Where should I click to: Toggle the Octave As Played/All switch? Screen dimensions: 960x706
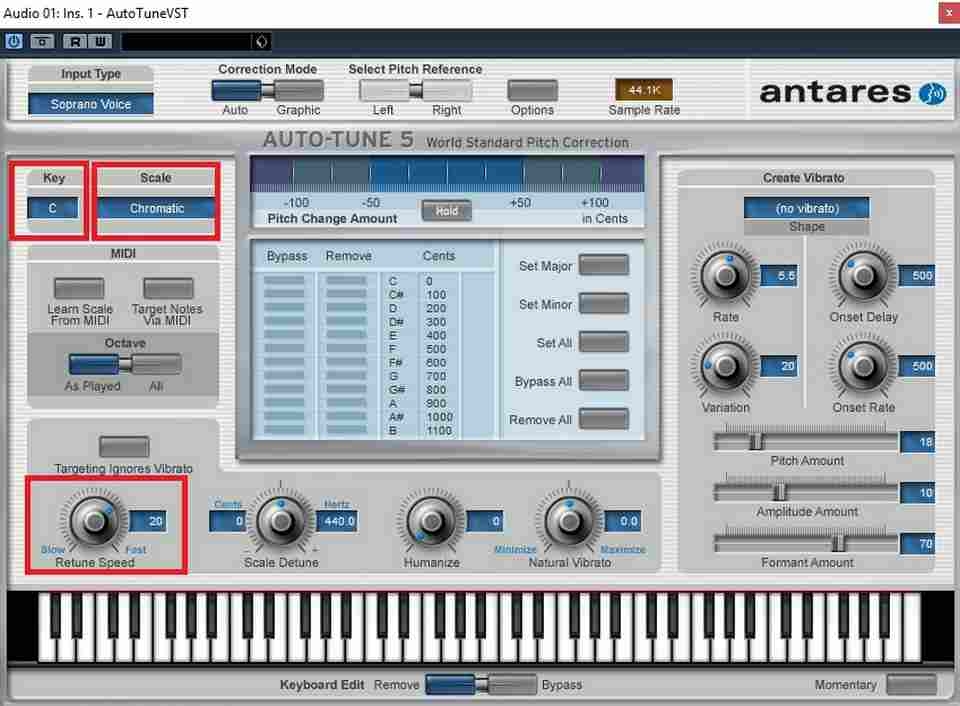pyautogui.click(x=125, y=364)
